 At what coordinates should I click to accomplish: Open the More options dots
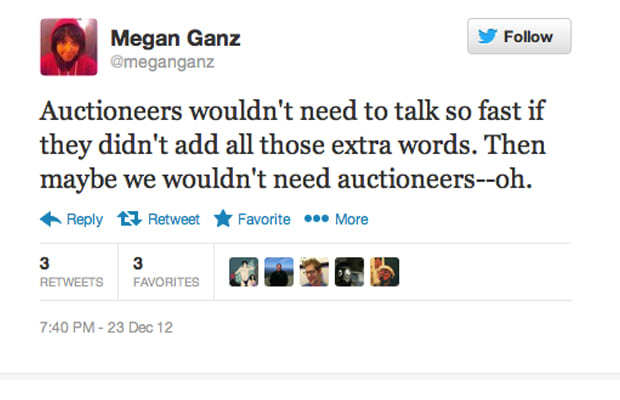(x=316, y=218)
